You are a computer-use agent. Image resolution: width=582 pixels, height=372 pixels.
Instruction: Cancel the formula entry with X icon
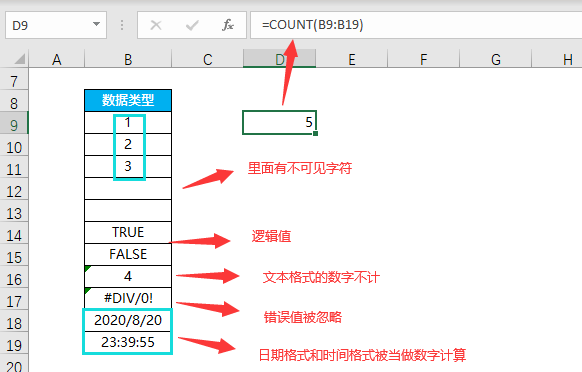coord(156,25)
